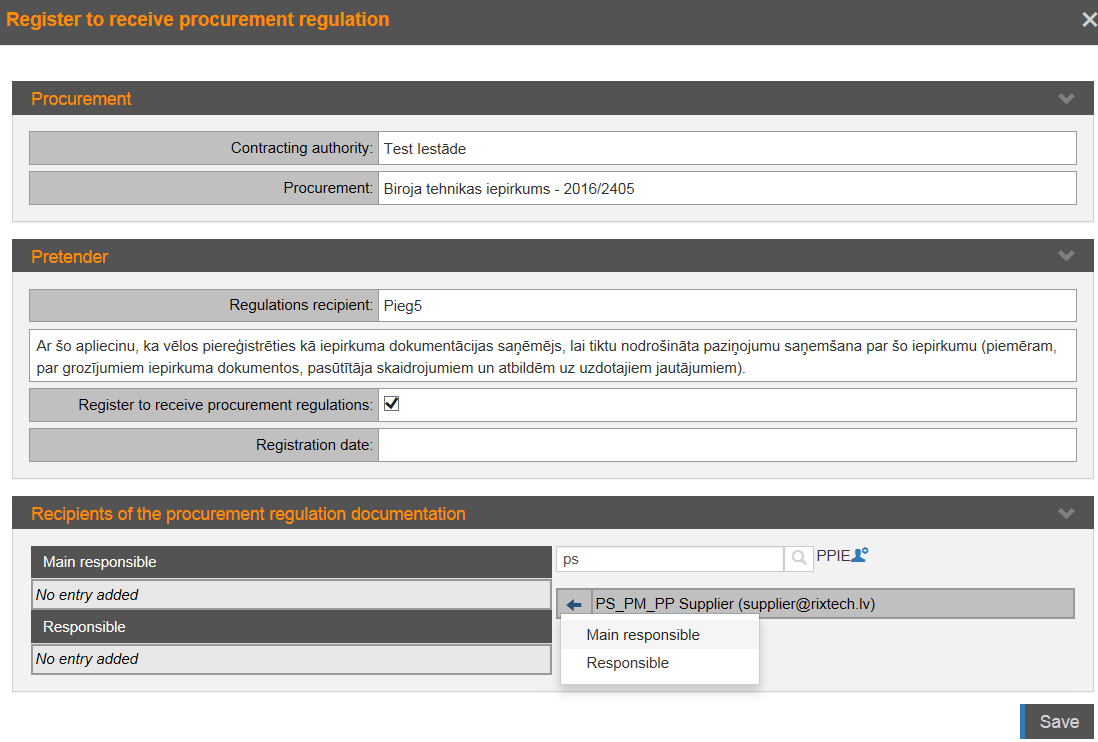Click the left arrow beside PS_PM_PP Supplier

(574, 604)
